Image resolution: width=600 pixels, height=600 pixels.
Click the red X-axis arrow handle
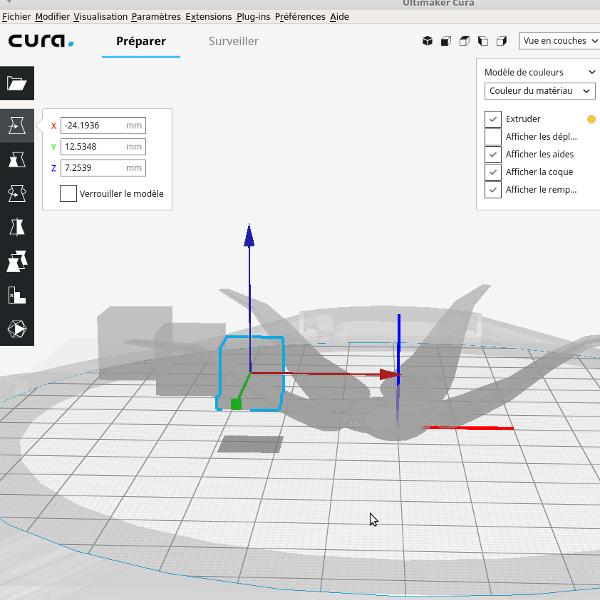pos(390,374)
